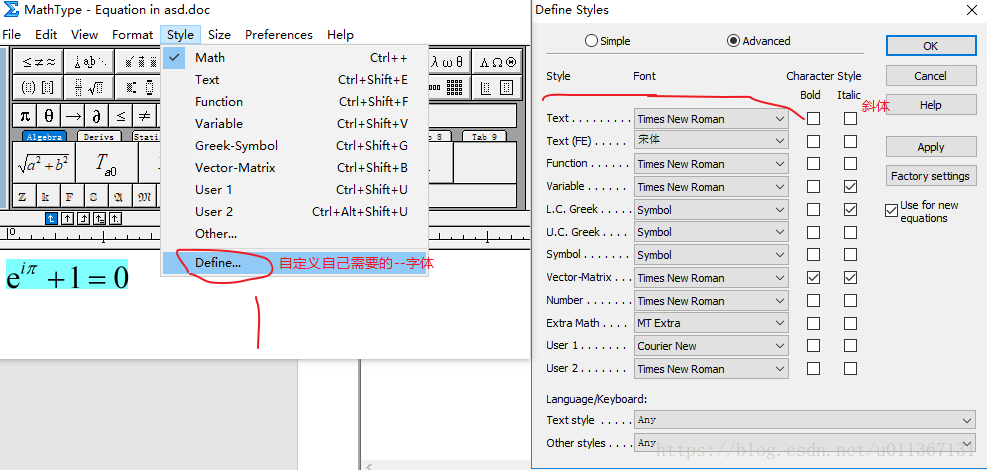Uncheck Italic for L.C. Greek style

point(850,210)
